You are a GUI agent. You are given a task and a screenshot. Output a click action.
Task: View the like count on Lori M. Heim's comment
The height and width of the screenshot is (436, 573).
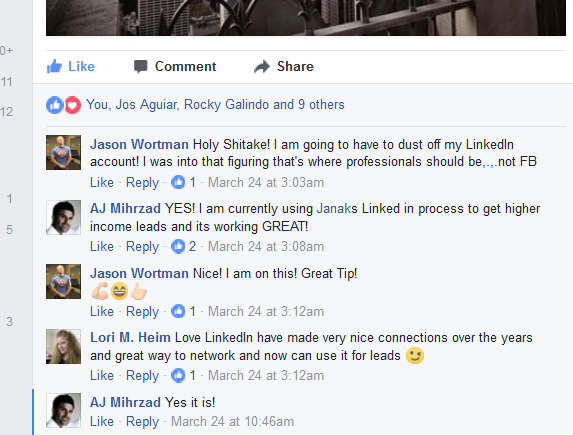183,375
